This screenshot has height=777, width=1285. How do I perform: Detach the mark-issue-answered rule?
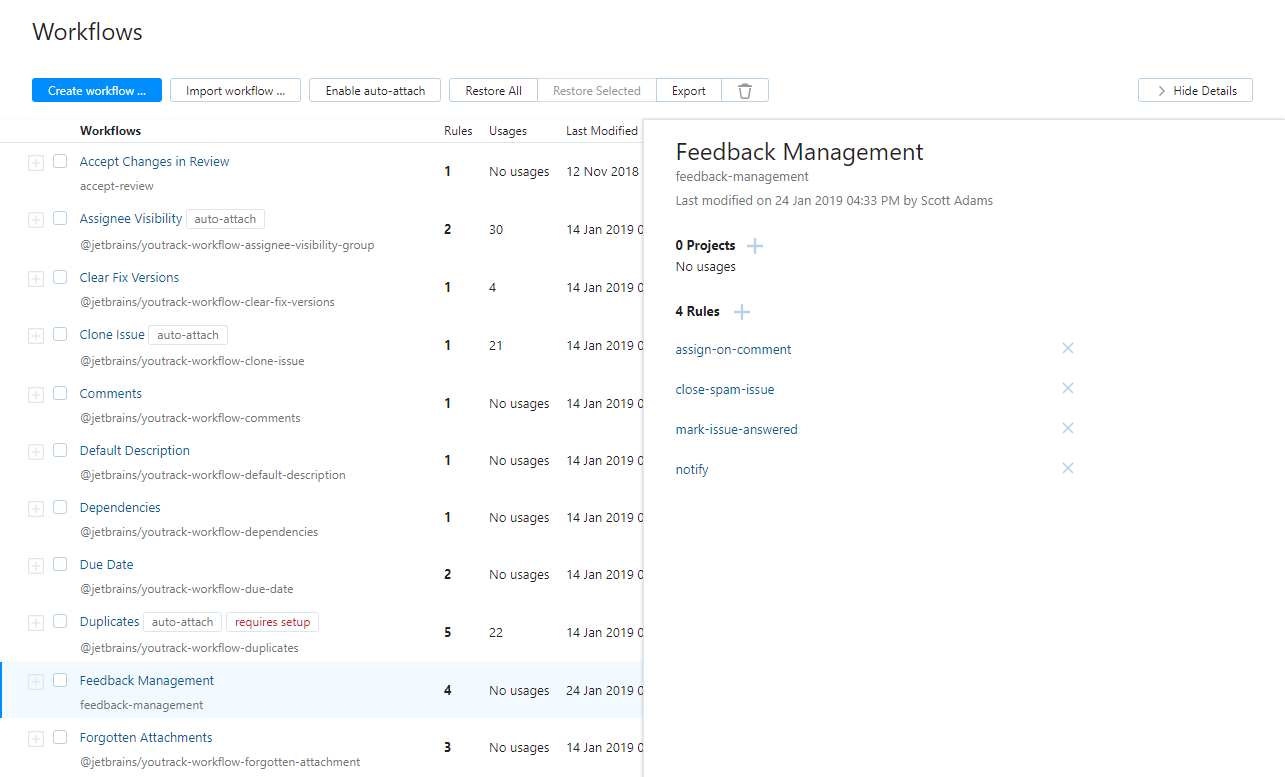pyautogui.click(x=1067, y=428)
